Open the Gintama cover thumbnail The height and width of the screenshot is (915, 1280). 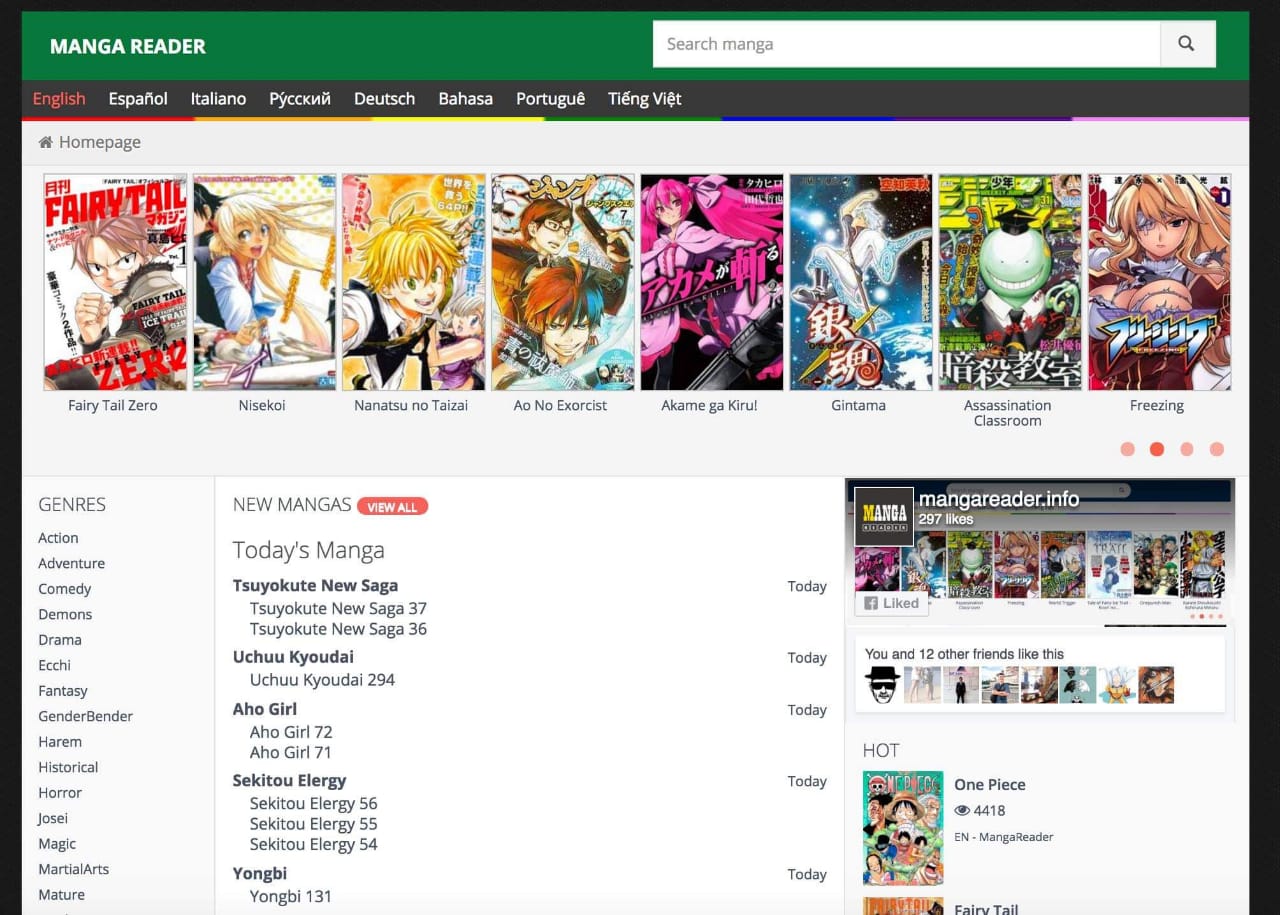tap(860, 282)
